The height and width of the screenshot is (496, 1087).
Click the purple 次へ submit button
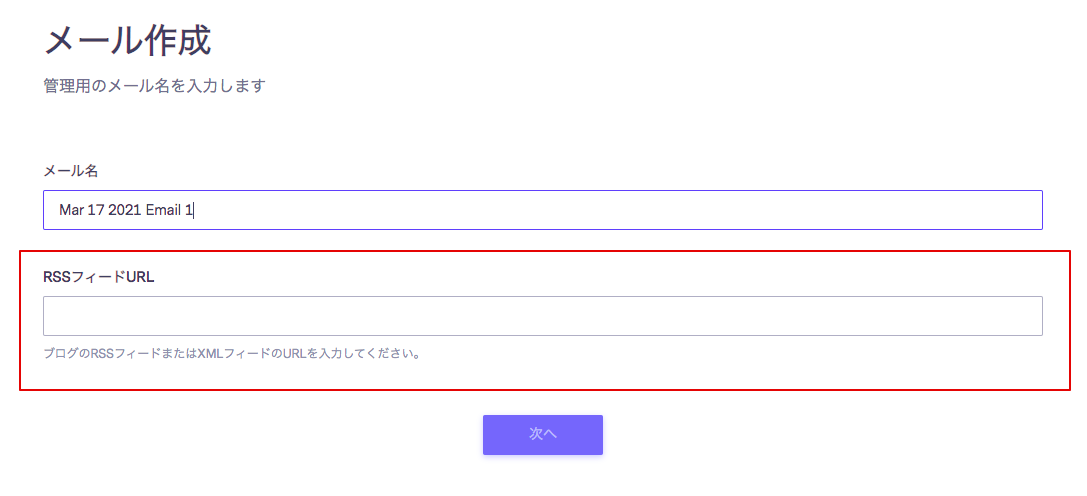pos(543,434)
